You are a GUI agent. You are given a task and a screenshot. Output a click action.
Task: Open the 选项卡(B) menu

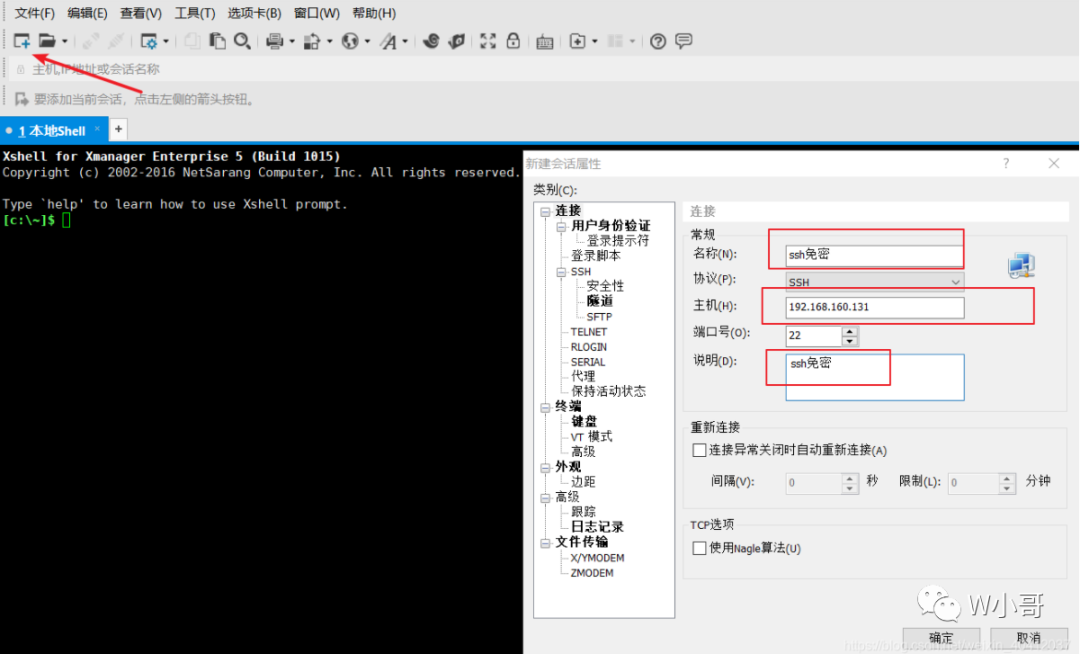254,13
